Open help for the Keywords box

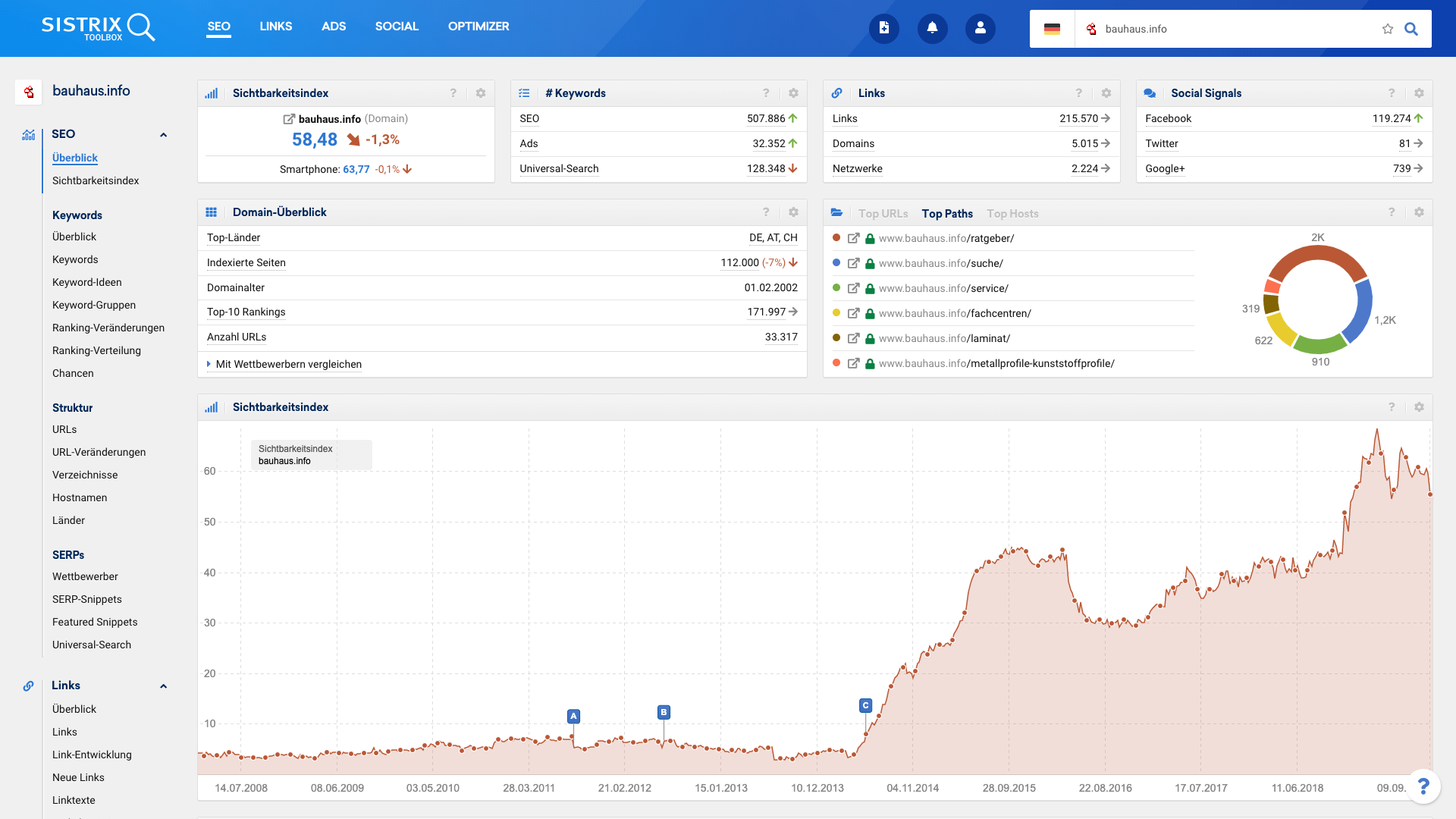[766, 93]
